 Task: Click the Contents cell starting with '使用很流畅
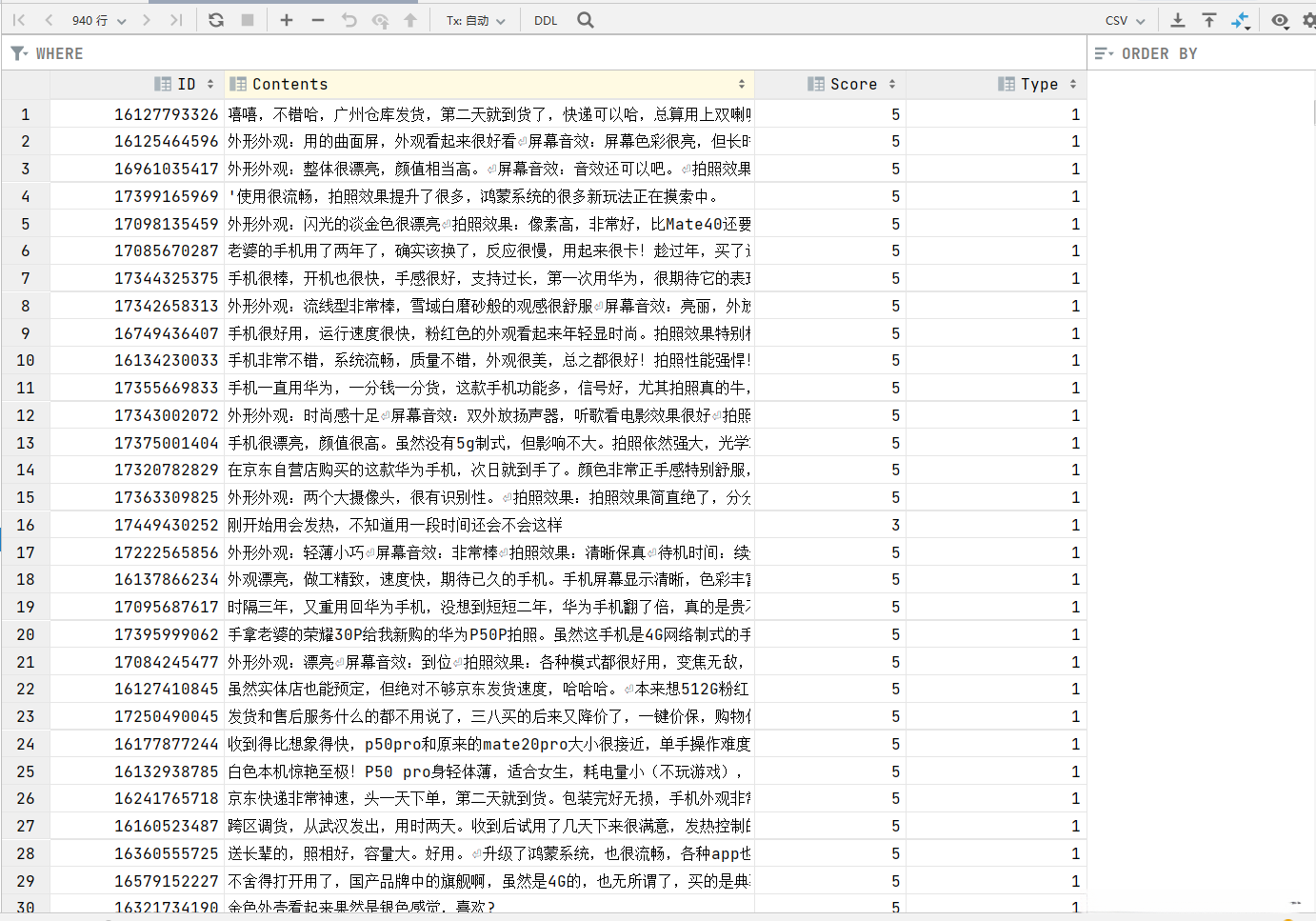(489, 196)
